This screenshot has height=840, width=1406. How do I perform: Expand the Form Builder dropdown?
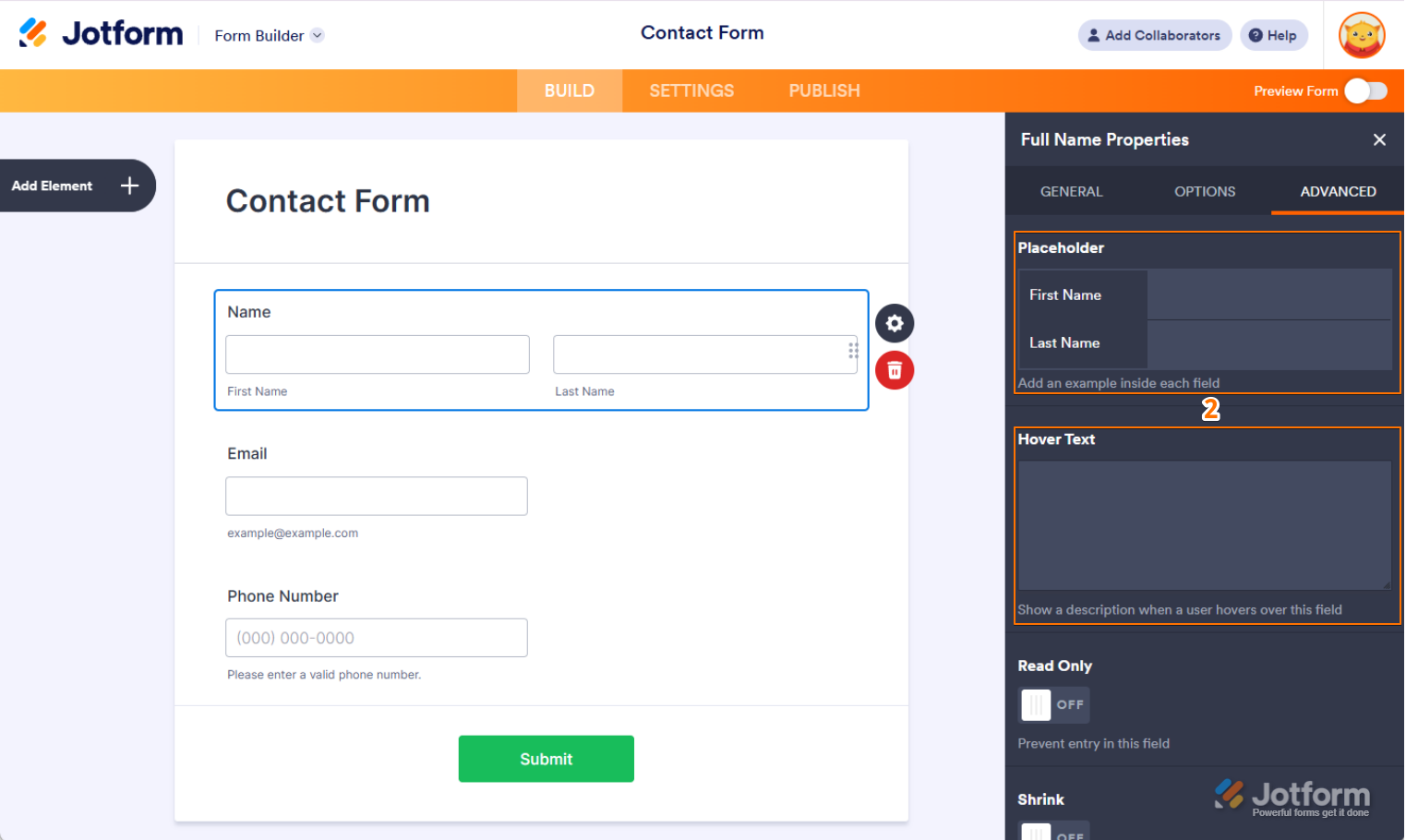317,35
